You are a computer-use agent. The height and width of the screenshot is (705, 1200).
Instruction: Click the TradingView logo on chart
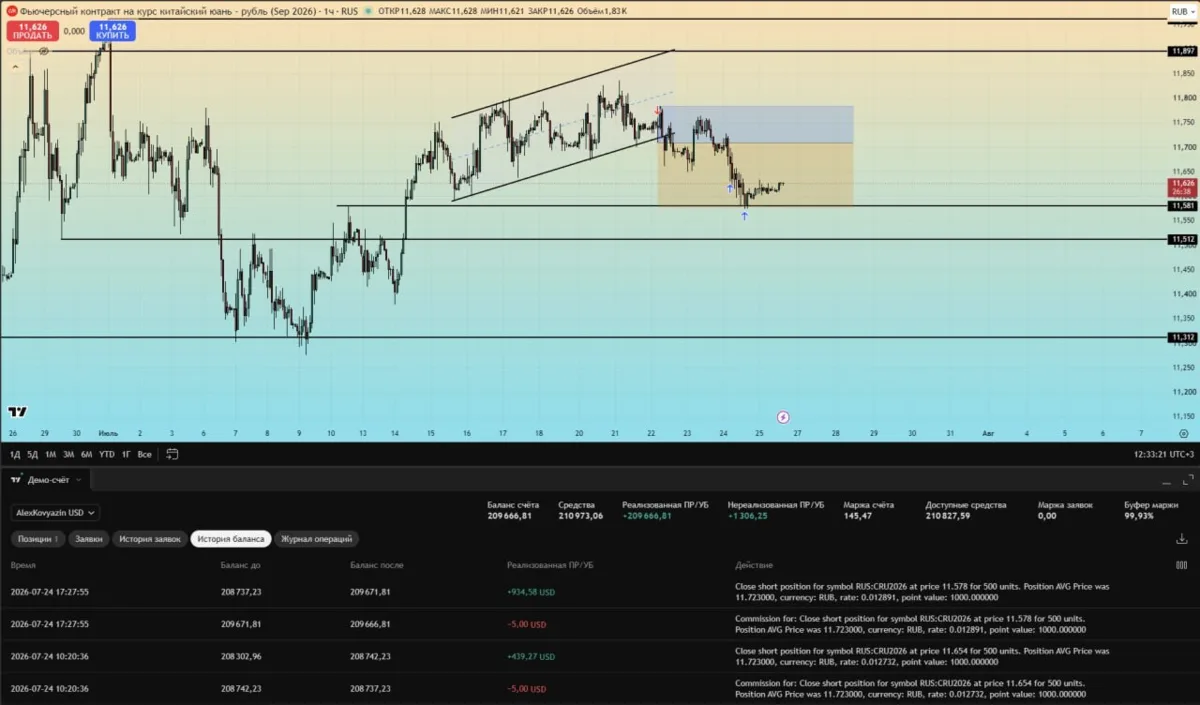[17, 411]
